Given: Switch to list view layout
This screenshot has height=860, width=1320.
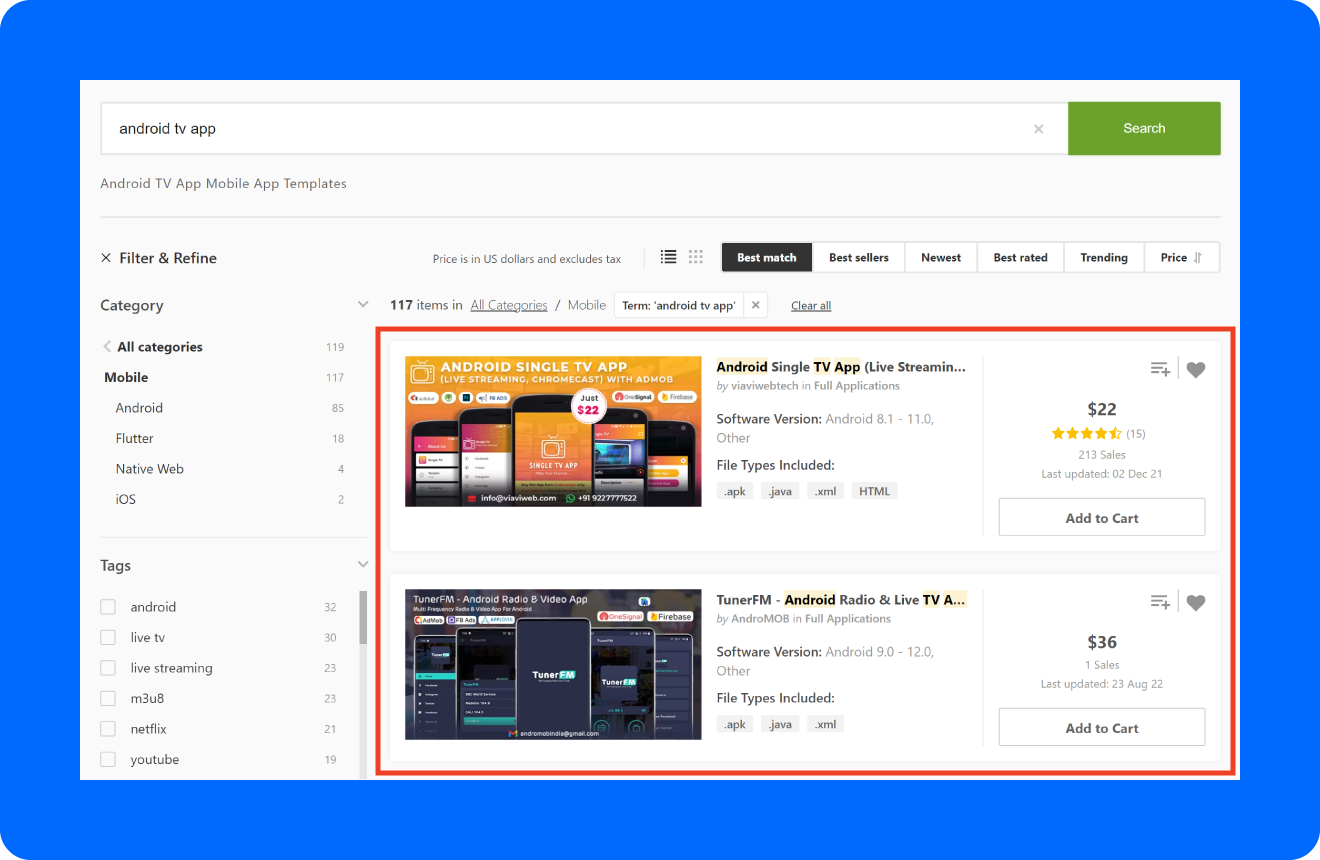Looking at the screenshot, I should point(669,257).
